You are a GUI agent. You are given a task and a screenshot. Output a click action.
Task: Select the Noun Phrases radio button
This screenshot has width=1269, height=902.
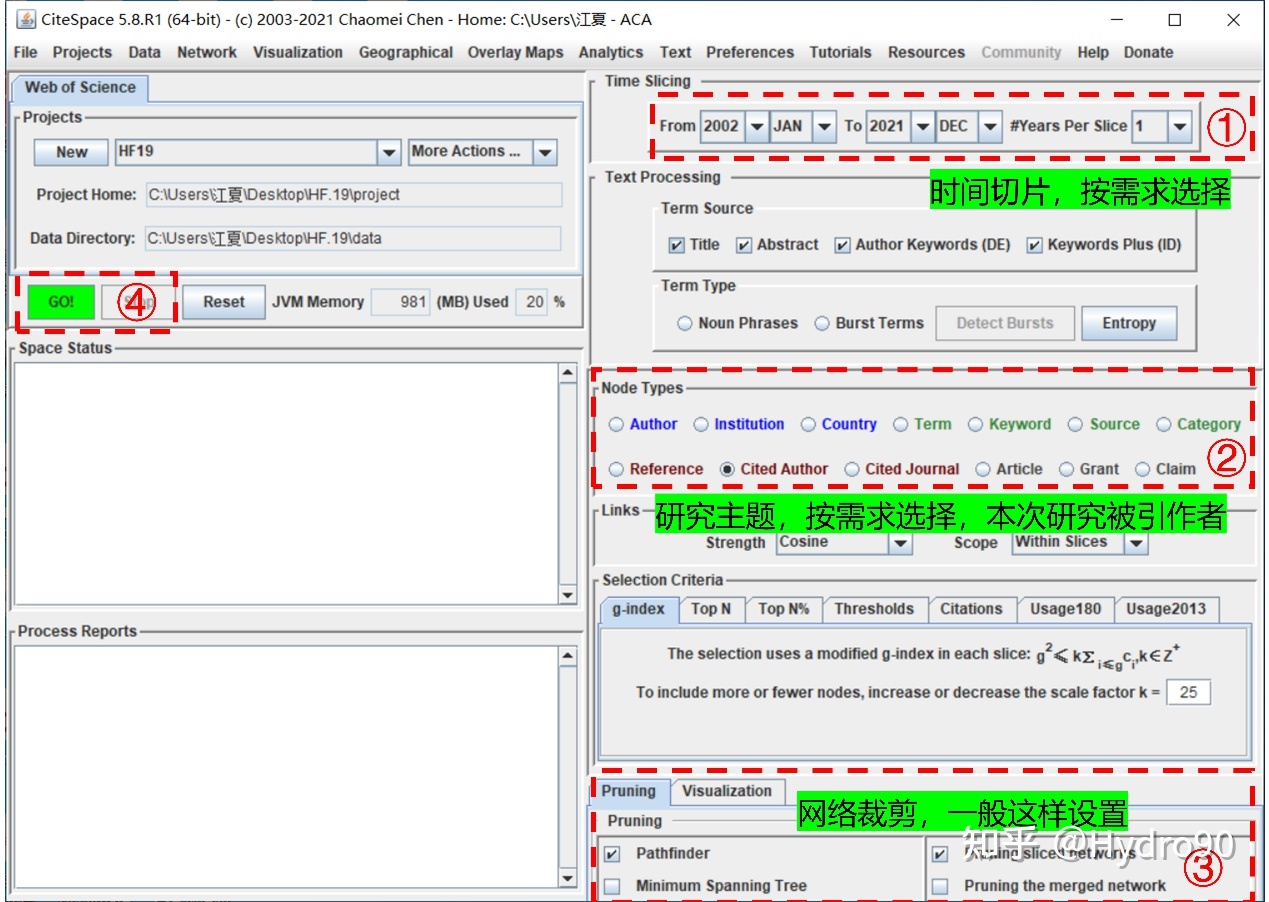685,323
